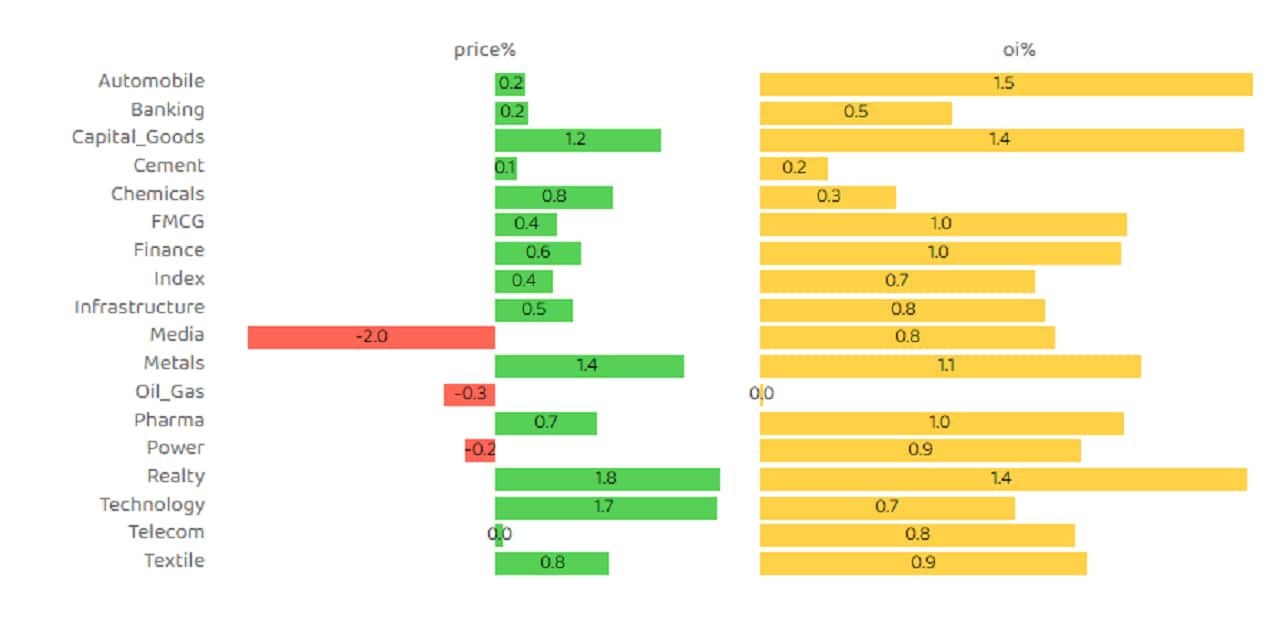Click the red Media price bar
This screenshot has height=634, width=1280.
(371, 338)
